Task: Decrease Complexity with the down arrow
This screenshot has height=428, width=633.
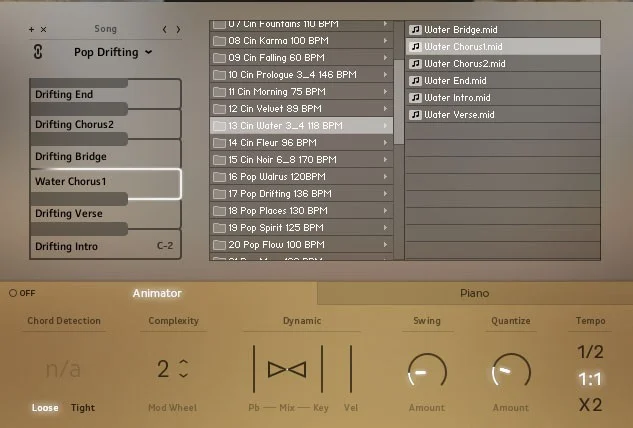Action: coord(184,375)
